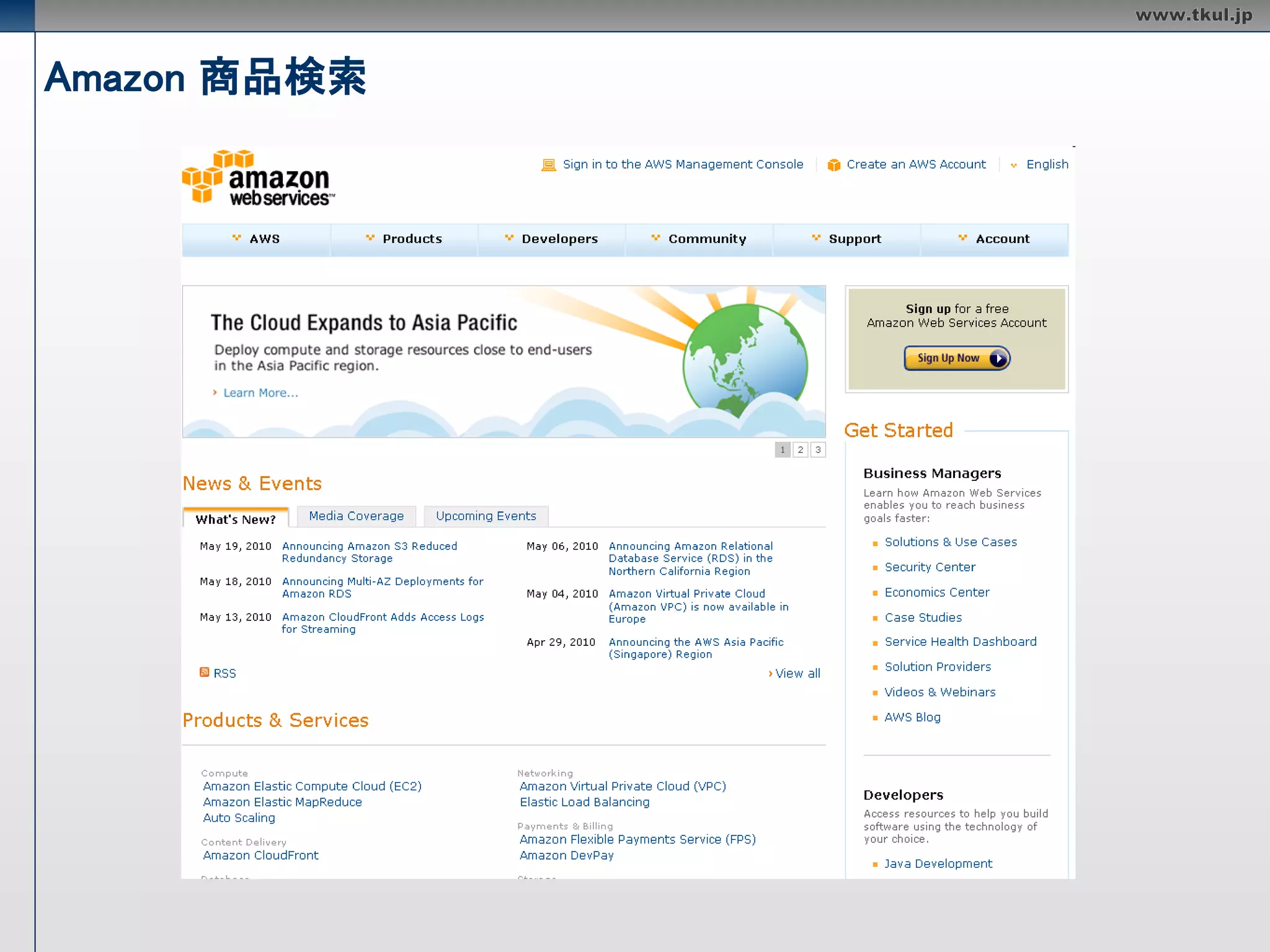Screen dimensions: 1270x952
Task: Open the Create an AWS Account link
Action: 916,164
